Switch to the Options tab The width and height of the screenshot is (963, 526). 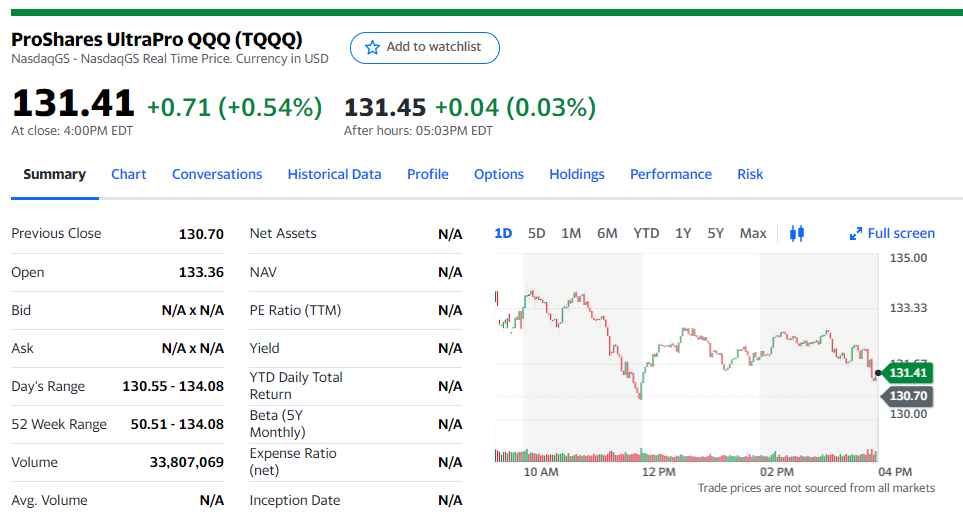pyautogui.click(x=499, y=175)
